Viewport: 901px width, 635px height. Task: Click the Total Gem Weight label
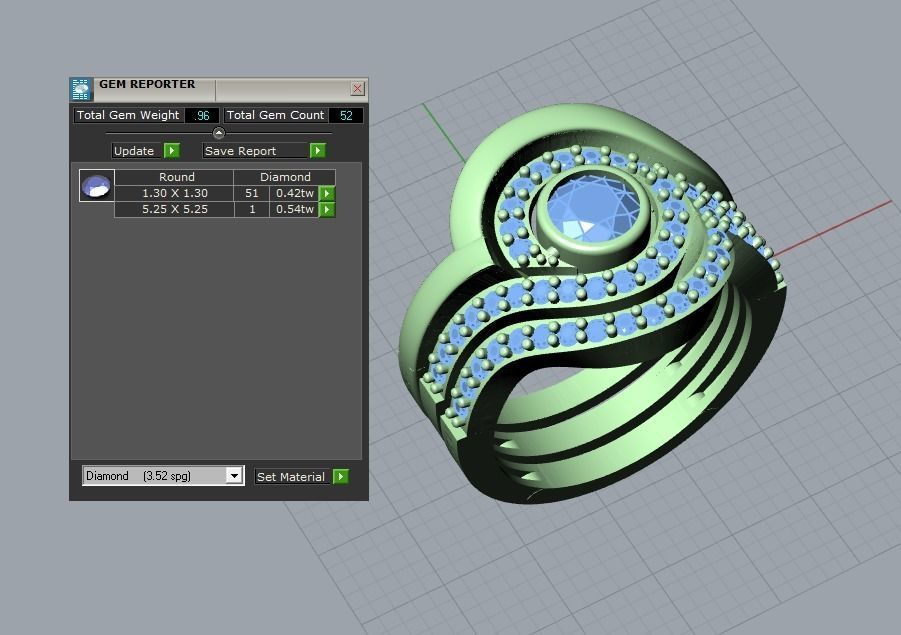128,115
